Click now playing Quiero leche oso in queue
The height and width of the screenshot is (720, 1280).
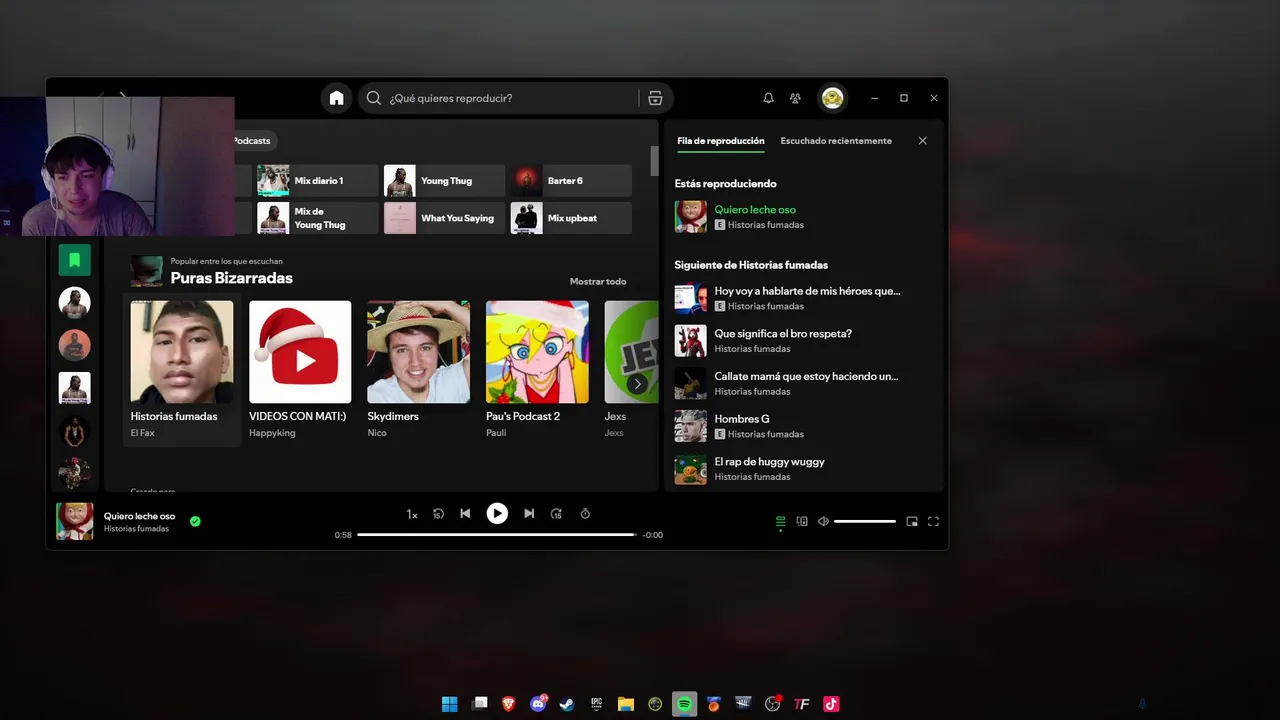pyautogui.click(x=803, y=217)
